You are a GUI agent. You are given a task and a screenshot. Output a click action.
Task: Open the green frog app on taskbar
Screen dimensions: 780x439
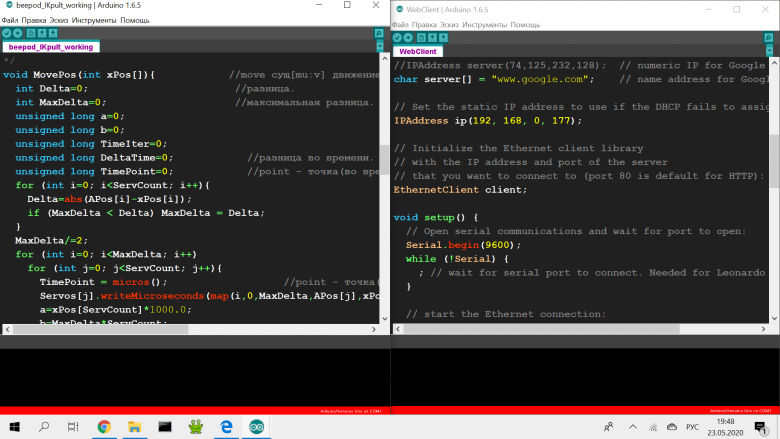click(195, 427)
